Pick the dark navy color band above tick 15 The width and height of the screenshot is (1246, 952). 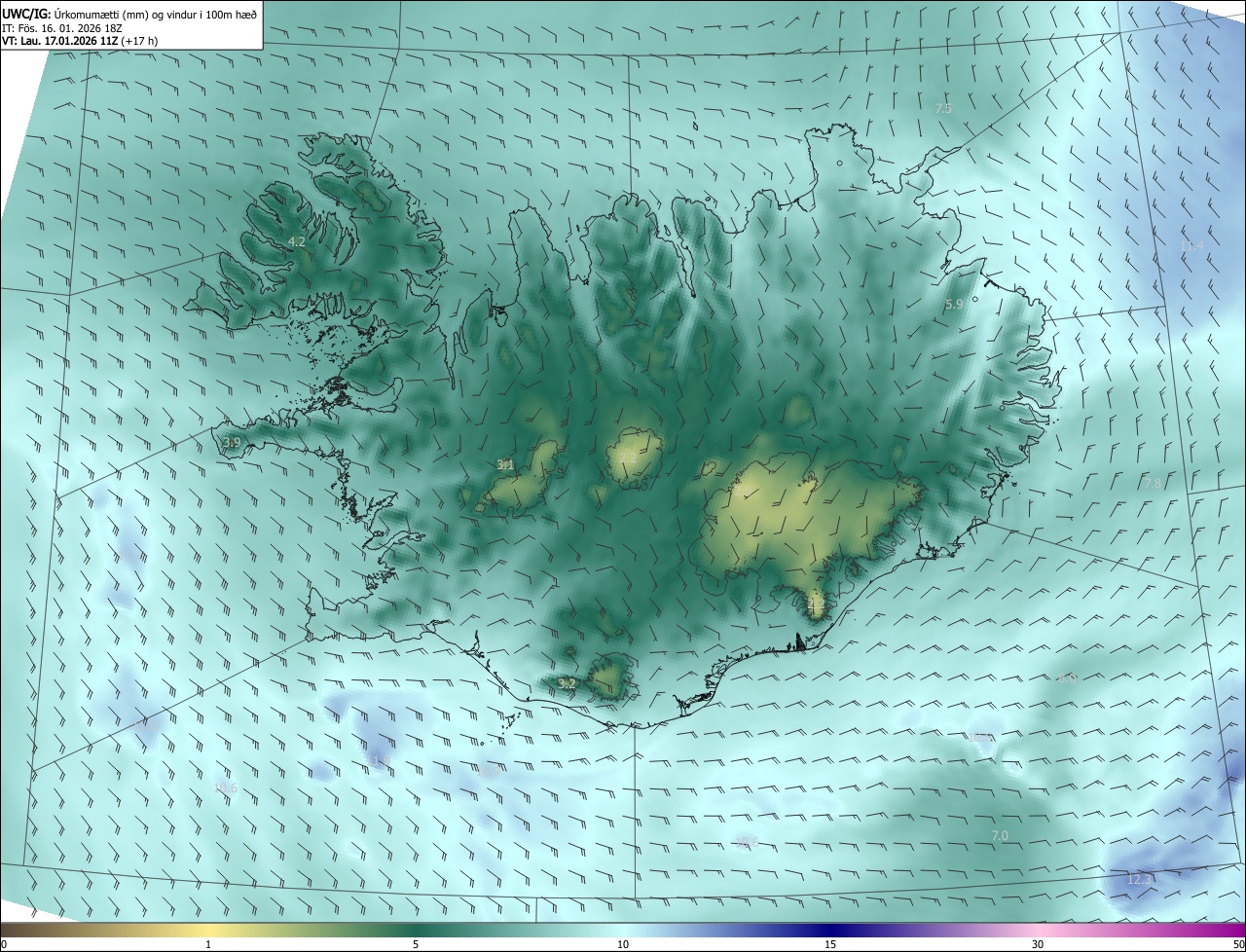[830, 931]
